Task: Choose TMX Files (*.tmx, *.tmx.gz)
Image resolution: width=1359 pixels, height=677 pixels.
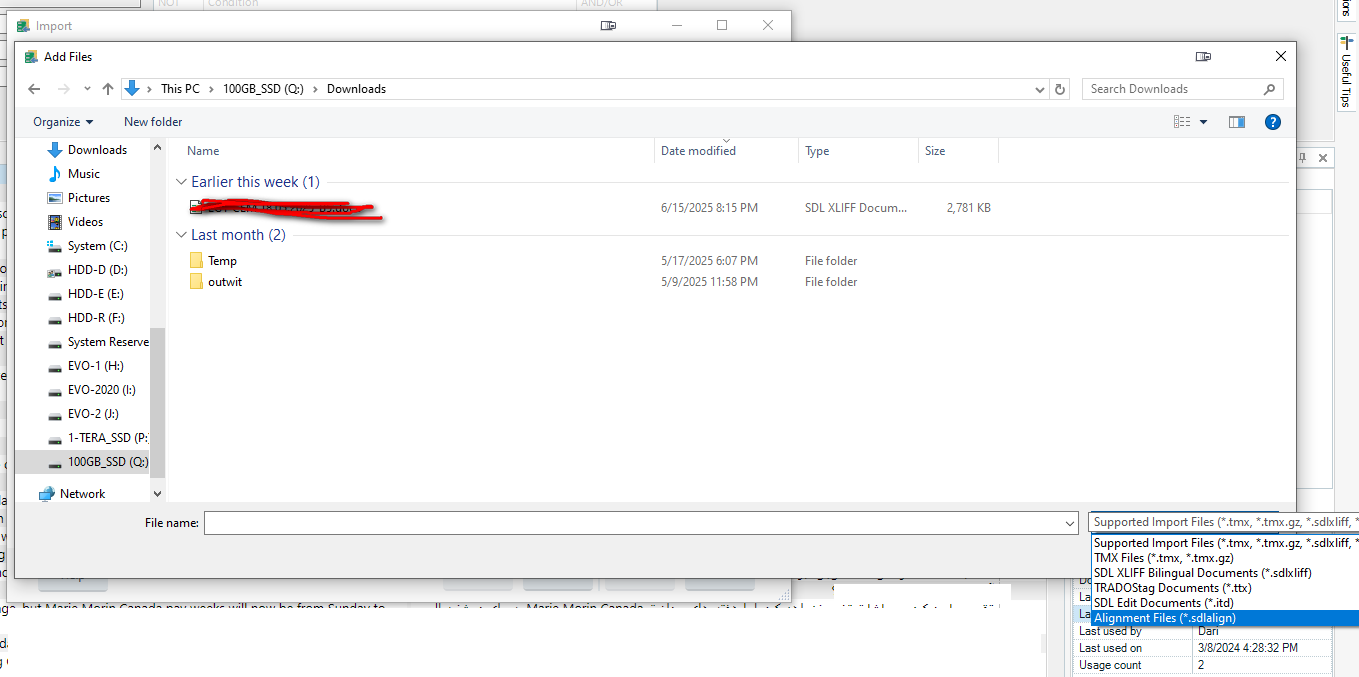Action: click(1225, 558)
